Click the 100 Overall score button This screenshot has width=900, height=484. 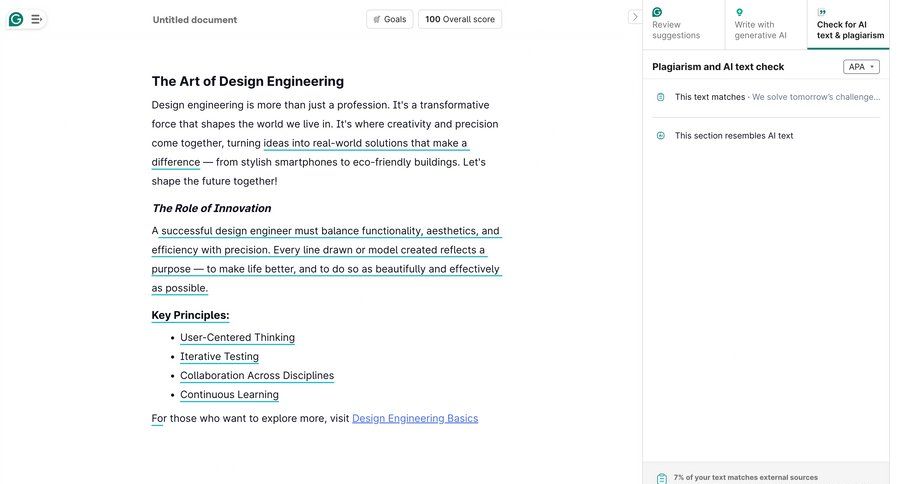click(460, 19)
